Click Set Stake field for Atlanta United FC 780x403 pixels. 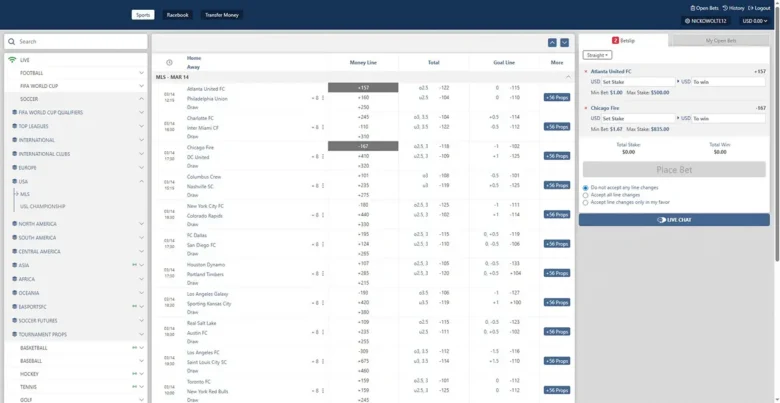(638, 82)
